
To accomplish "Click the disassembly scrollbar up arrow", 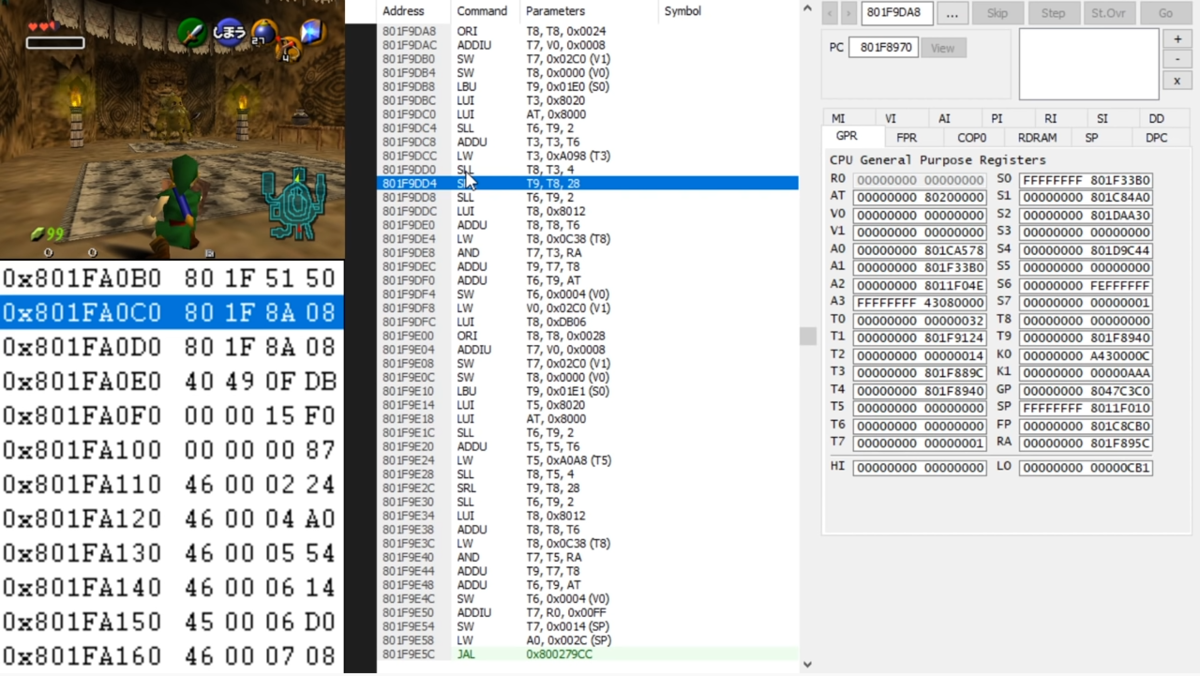I will point(808,9).
